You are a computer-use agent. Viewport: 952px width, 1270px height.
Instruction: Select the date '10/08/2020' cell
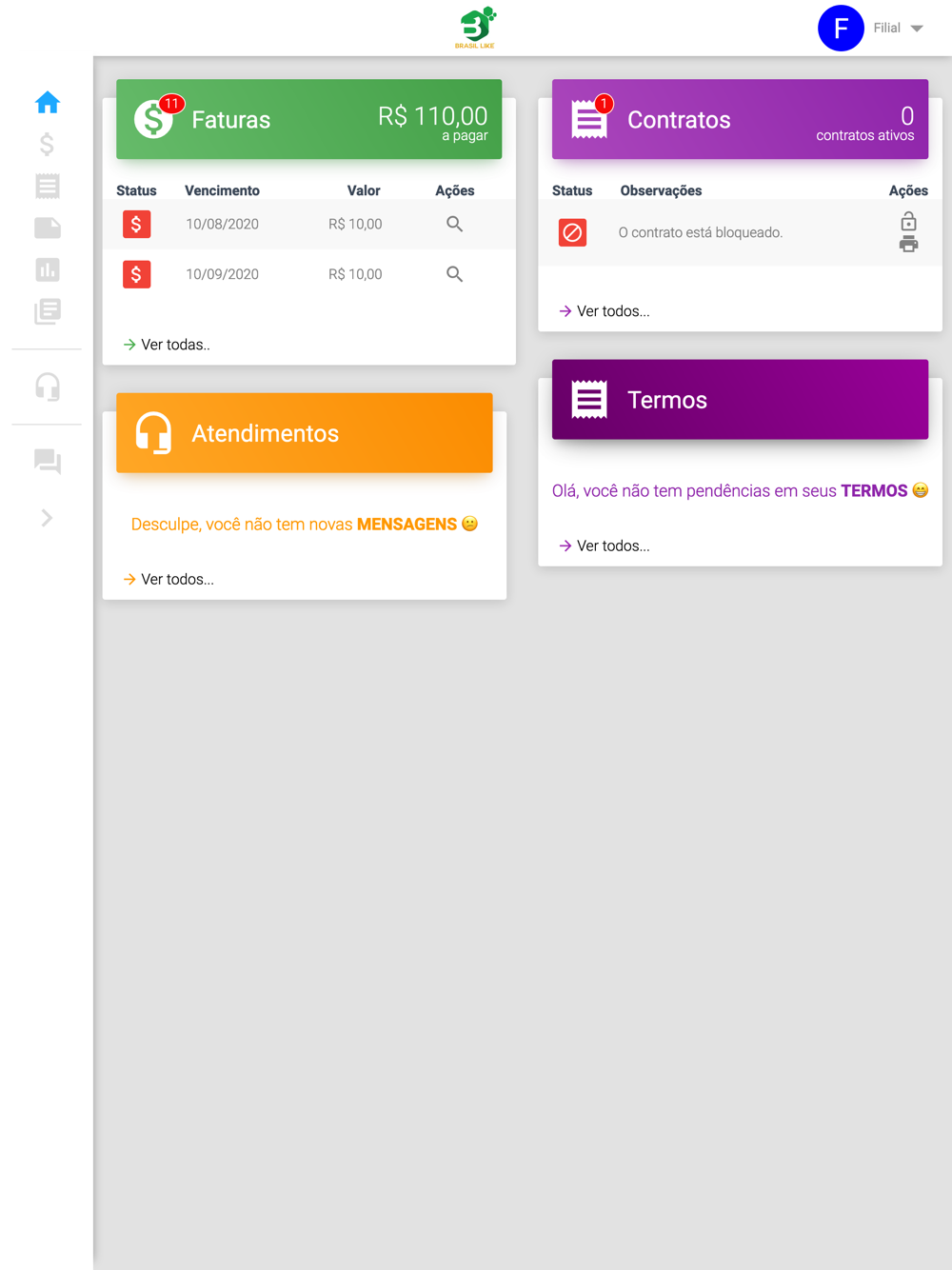(222, 225)
